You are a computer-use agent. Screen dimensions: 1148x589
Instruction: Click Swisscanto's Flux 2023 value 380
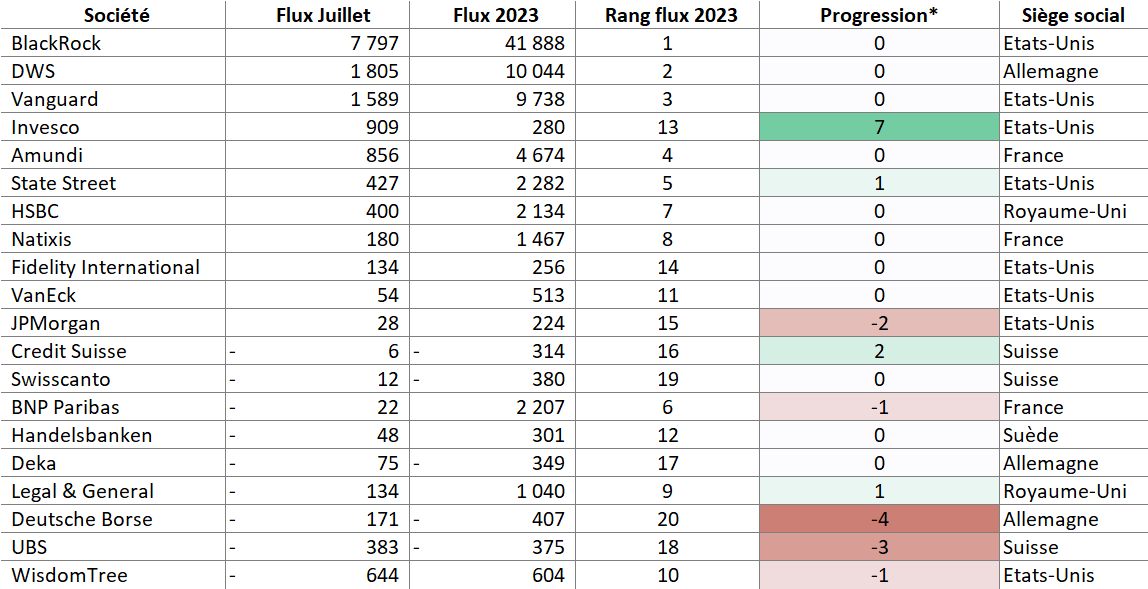548,379
